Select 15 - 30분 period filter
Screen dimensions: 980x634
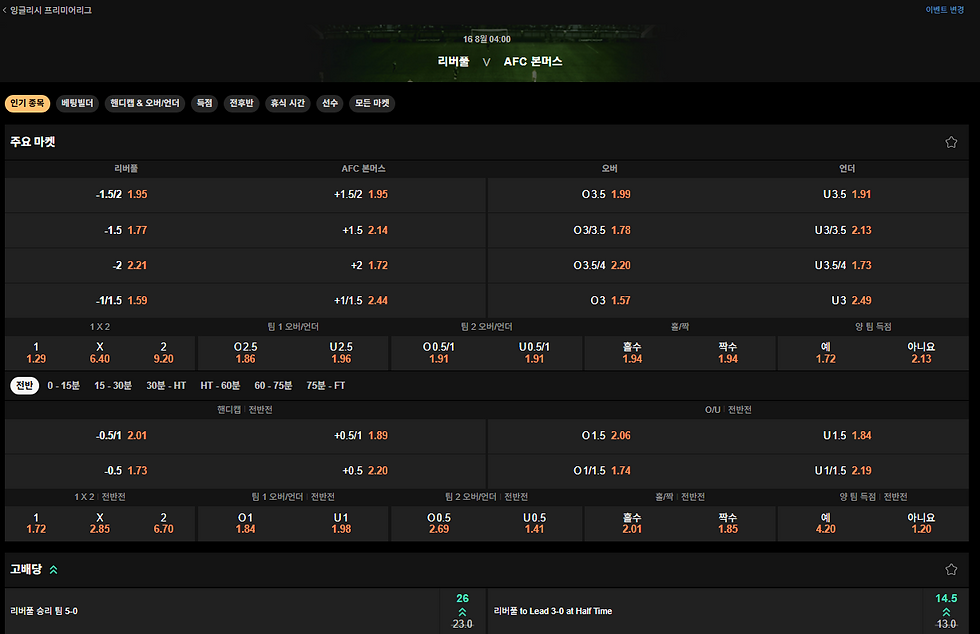(113, 385)
